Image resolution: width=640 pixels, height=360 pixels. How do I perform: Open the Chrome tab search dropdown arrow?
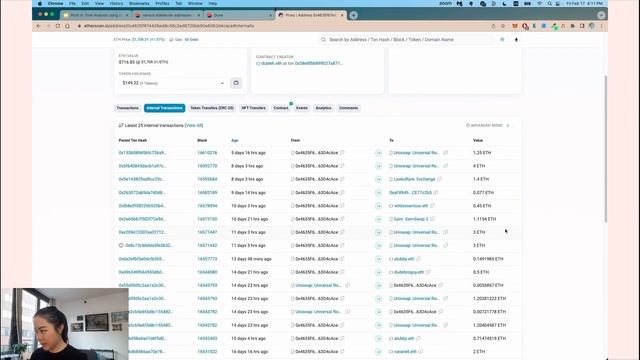tap(601, 15)
